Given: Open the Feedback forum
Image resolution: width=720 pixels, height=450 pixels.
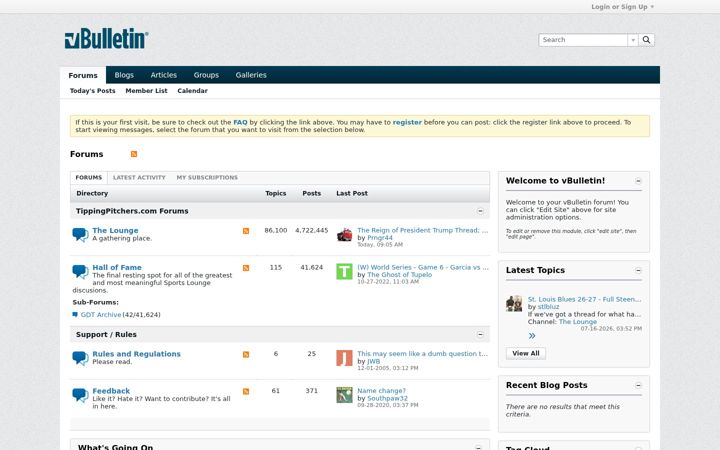Looking at the screenshot, I should pos(111,391).
